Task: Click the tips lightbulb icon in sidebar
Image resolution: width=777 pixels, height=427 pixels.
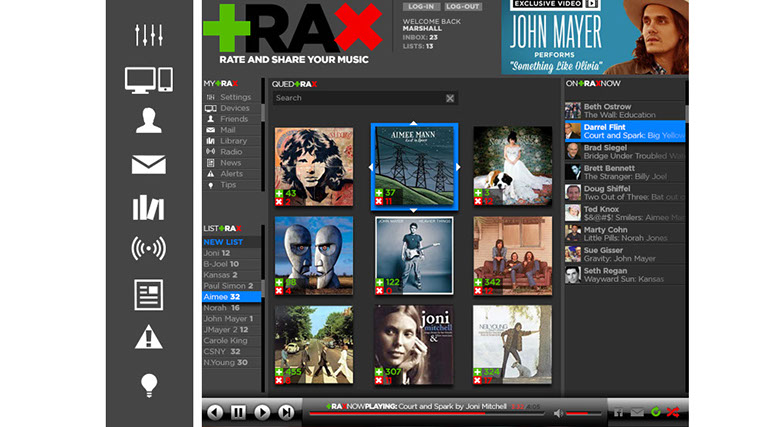Action: tap(148, 383)
